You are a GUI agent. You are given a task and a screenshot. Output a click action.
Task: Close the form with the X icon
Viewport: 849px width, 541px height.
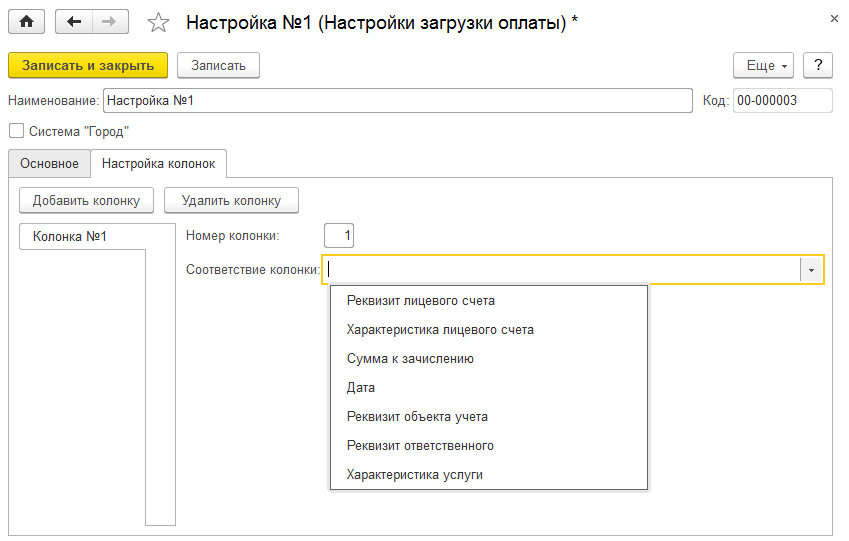coord(834,19)
